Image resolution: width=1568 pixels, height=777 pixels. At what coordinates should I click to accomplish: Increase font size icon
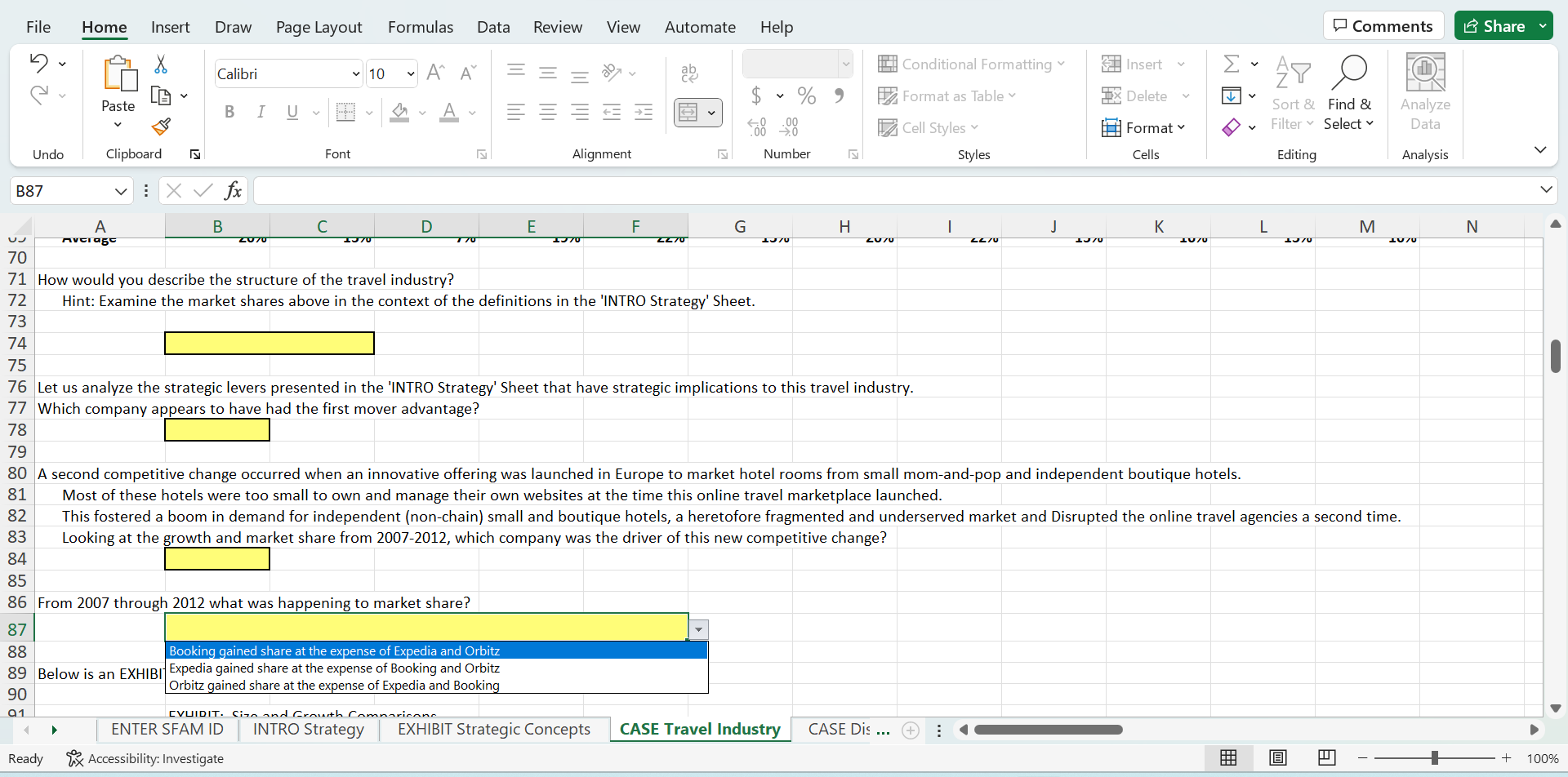435,73
